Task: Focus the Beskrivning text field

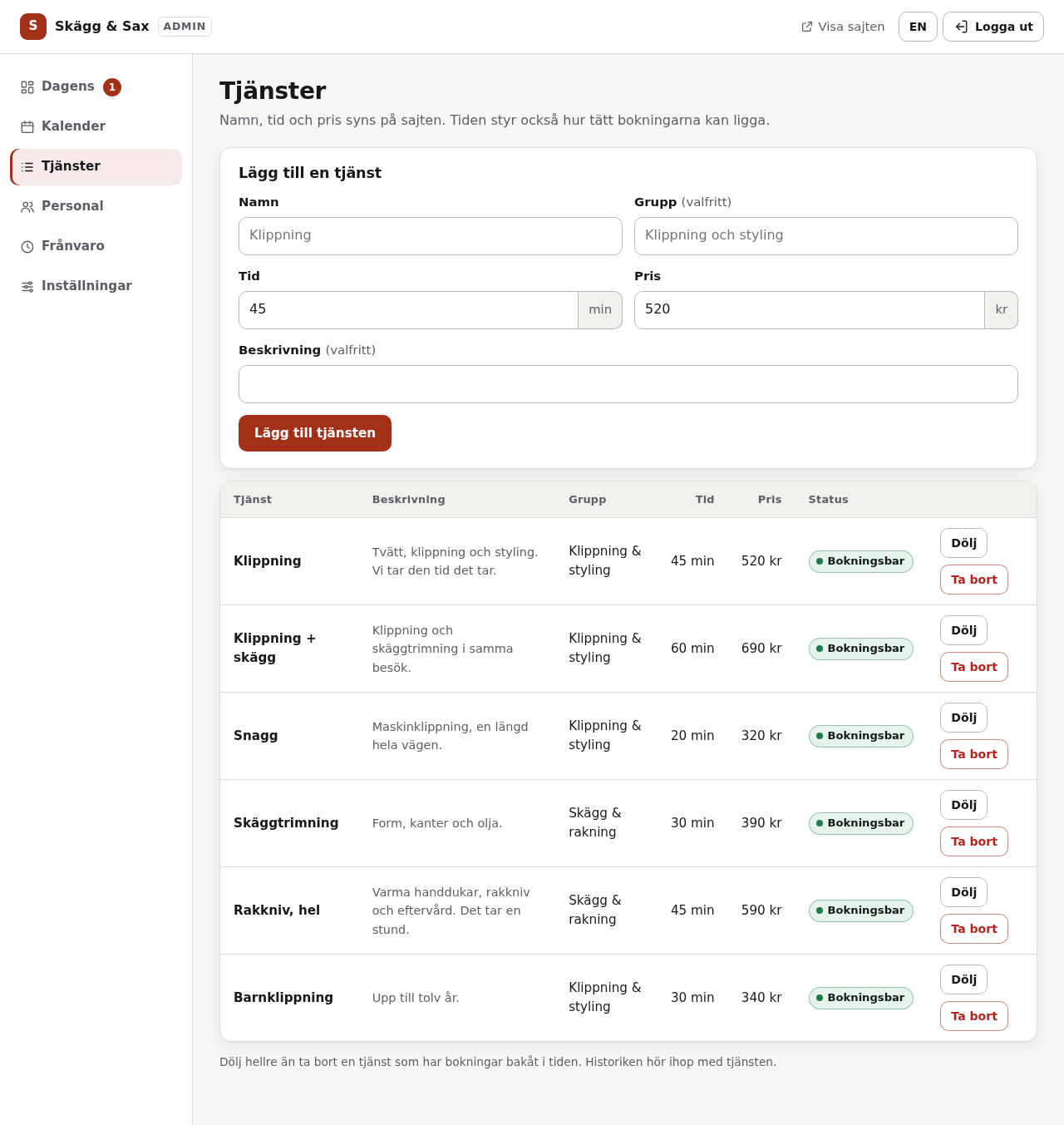Action: 628,384
